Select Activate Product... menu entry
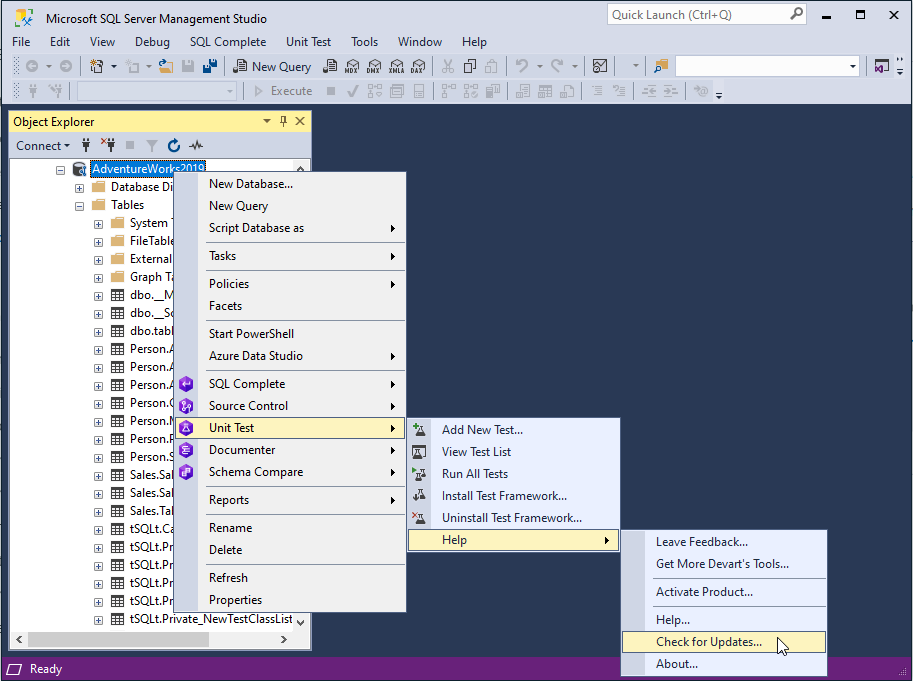Image resolution: width=913 pixels, height=681 pixels. (724, 592)
